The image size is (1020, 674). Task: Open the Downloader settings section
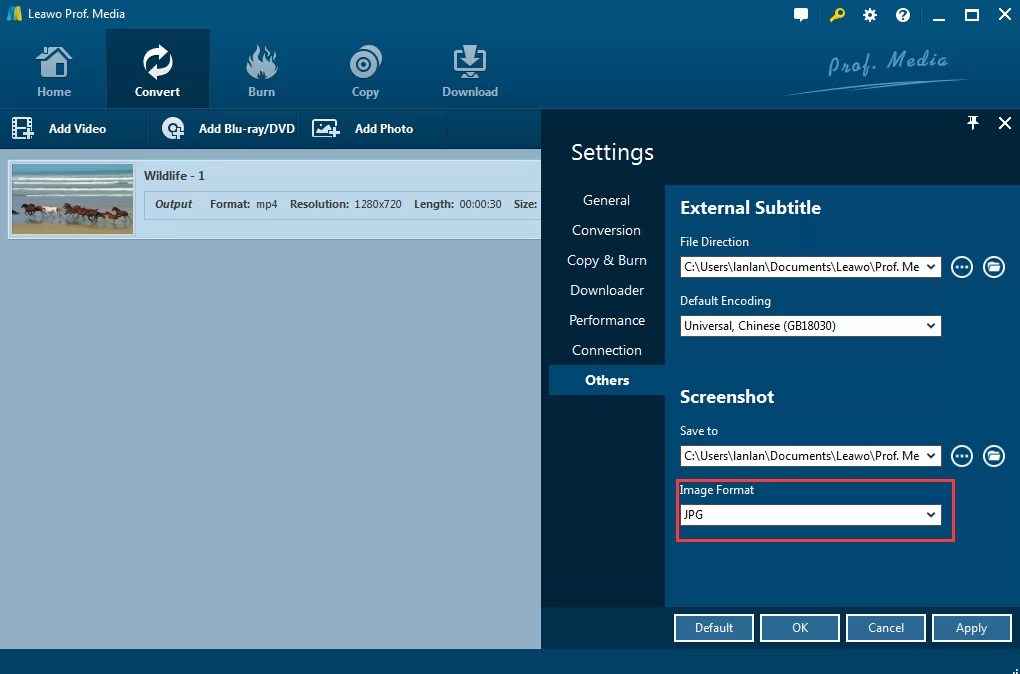tap(606, 290)
